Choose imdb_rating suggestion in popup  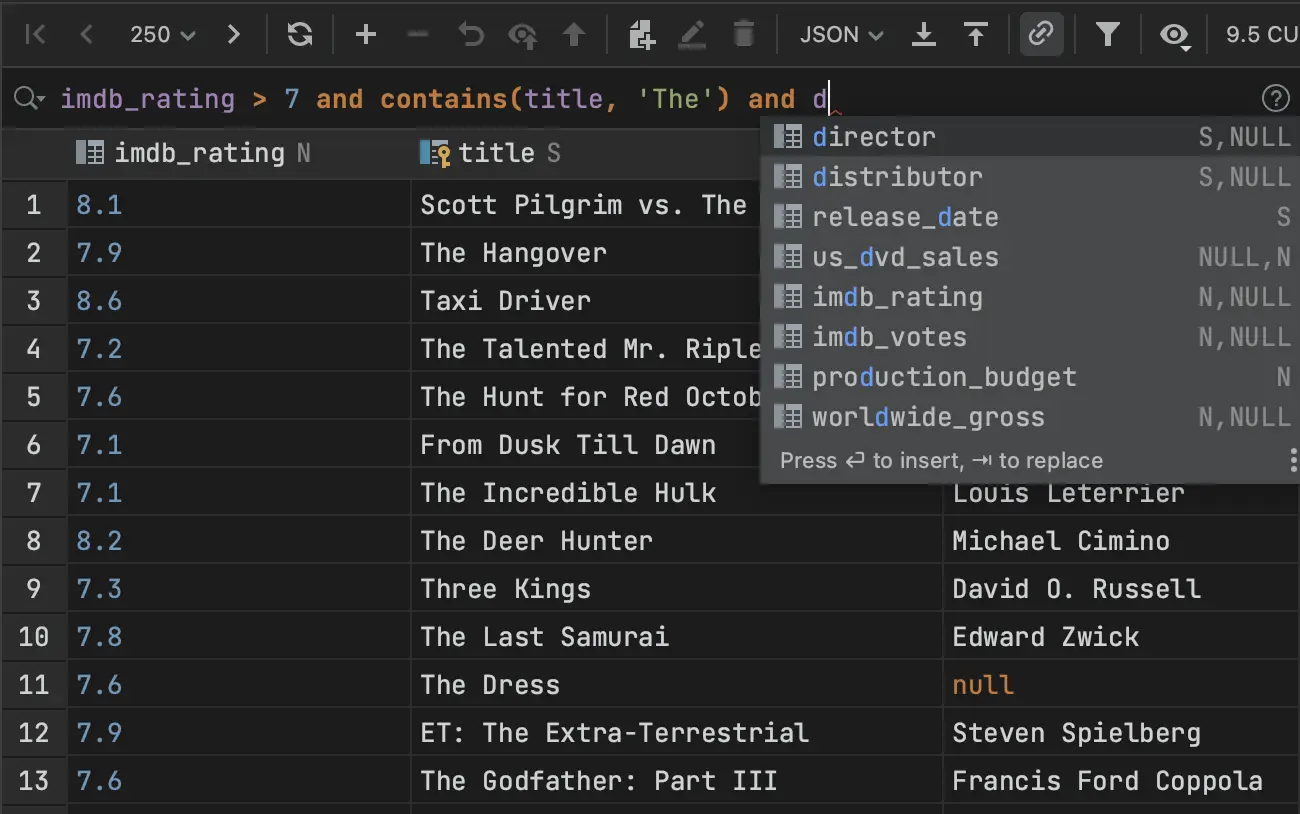1030,297
